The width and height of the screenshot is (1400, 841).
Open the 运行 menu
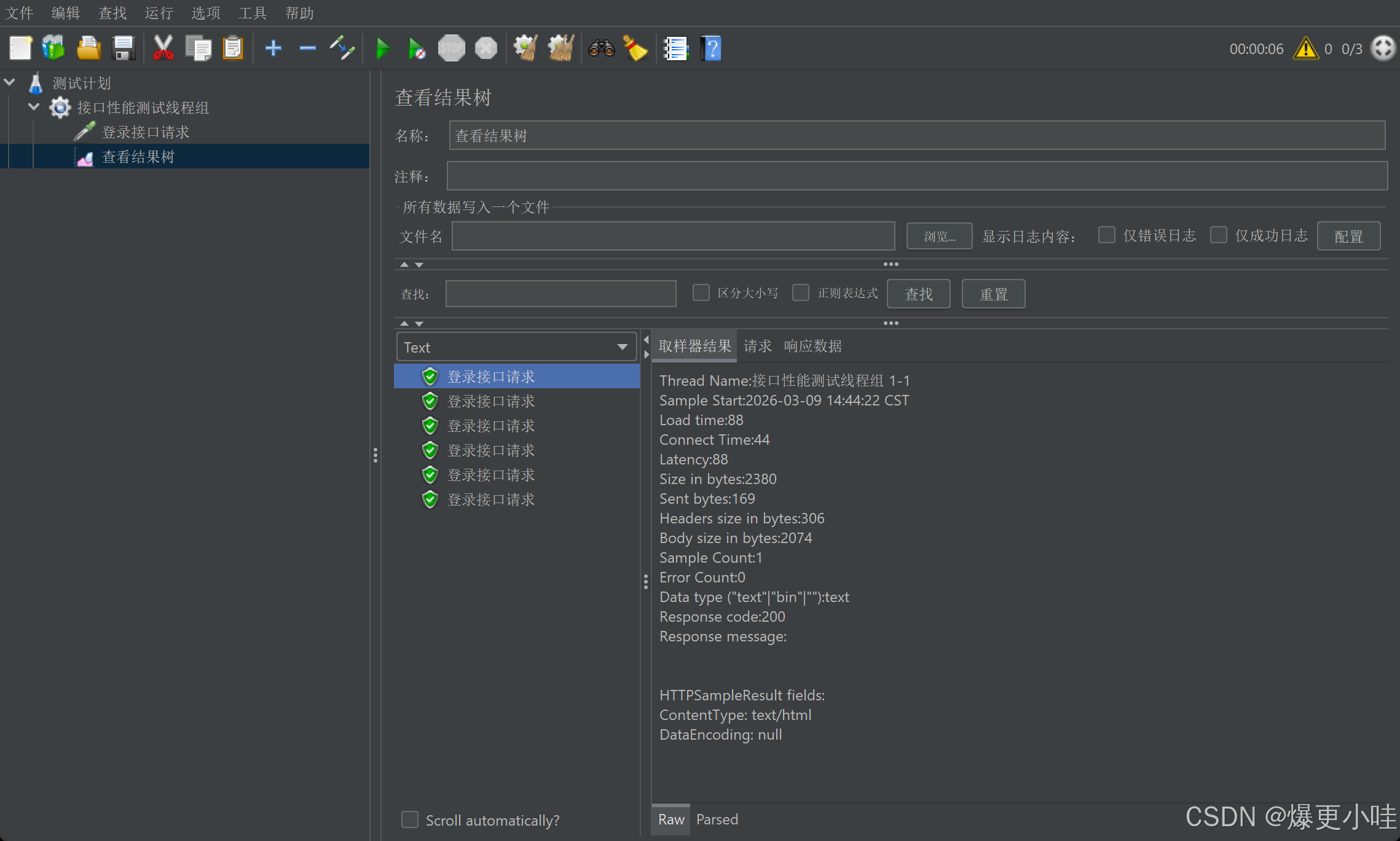(159, 13)
